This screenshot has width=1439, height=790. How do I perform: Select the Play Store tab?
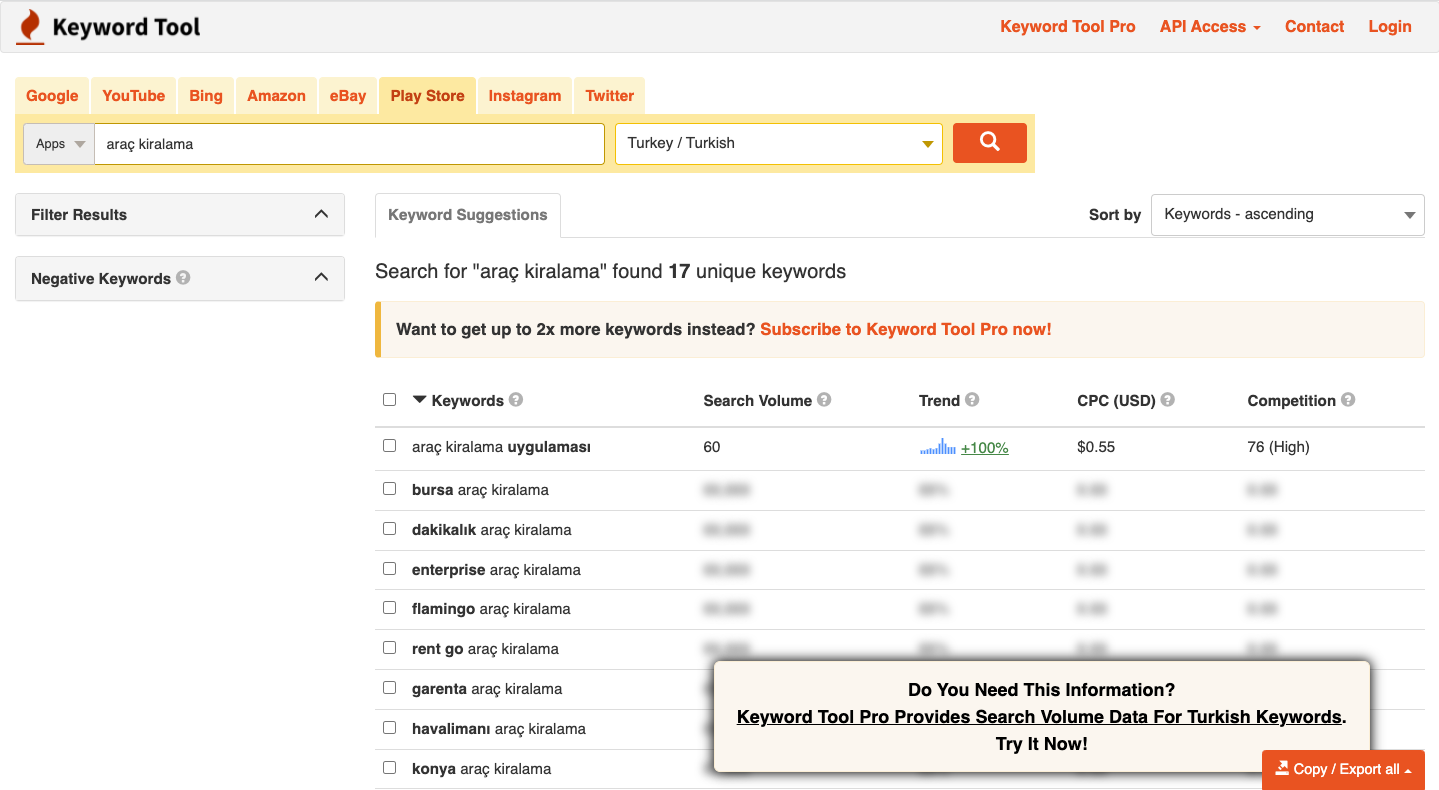(427, 96)
